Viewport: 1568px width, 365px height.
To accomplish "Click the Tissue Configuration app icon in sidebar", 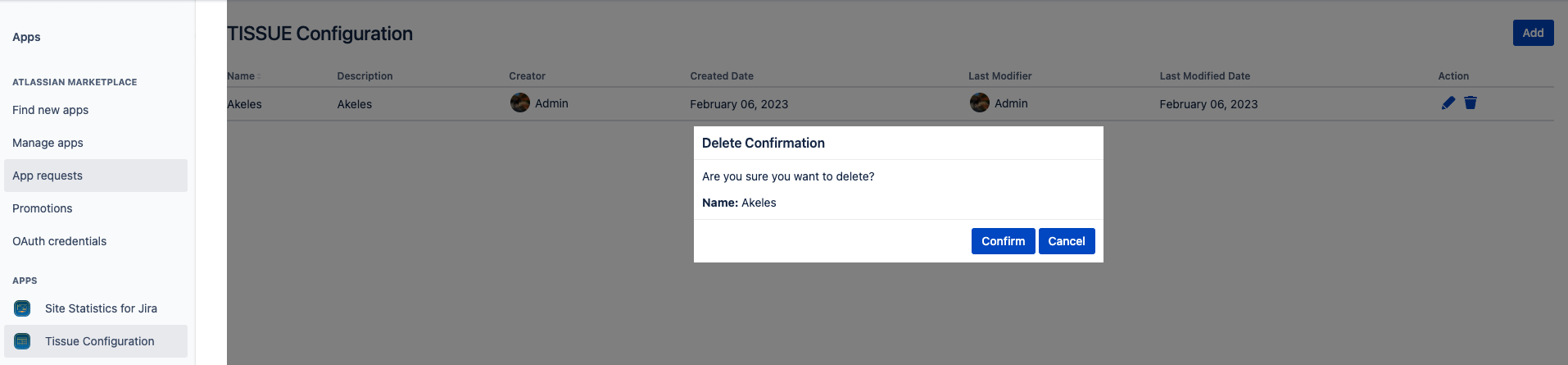I will click(22, 341).
